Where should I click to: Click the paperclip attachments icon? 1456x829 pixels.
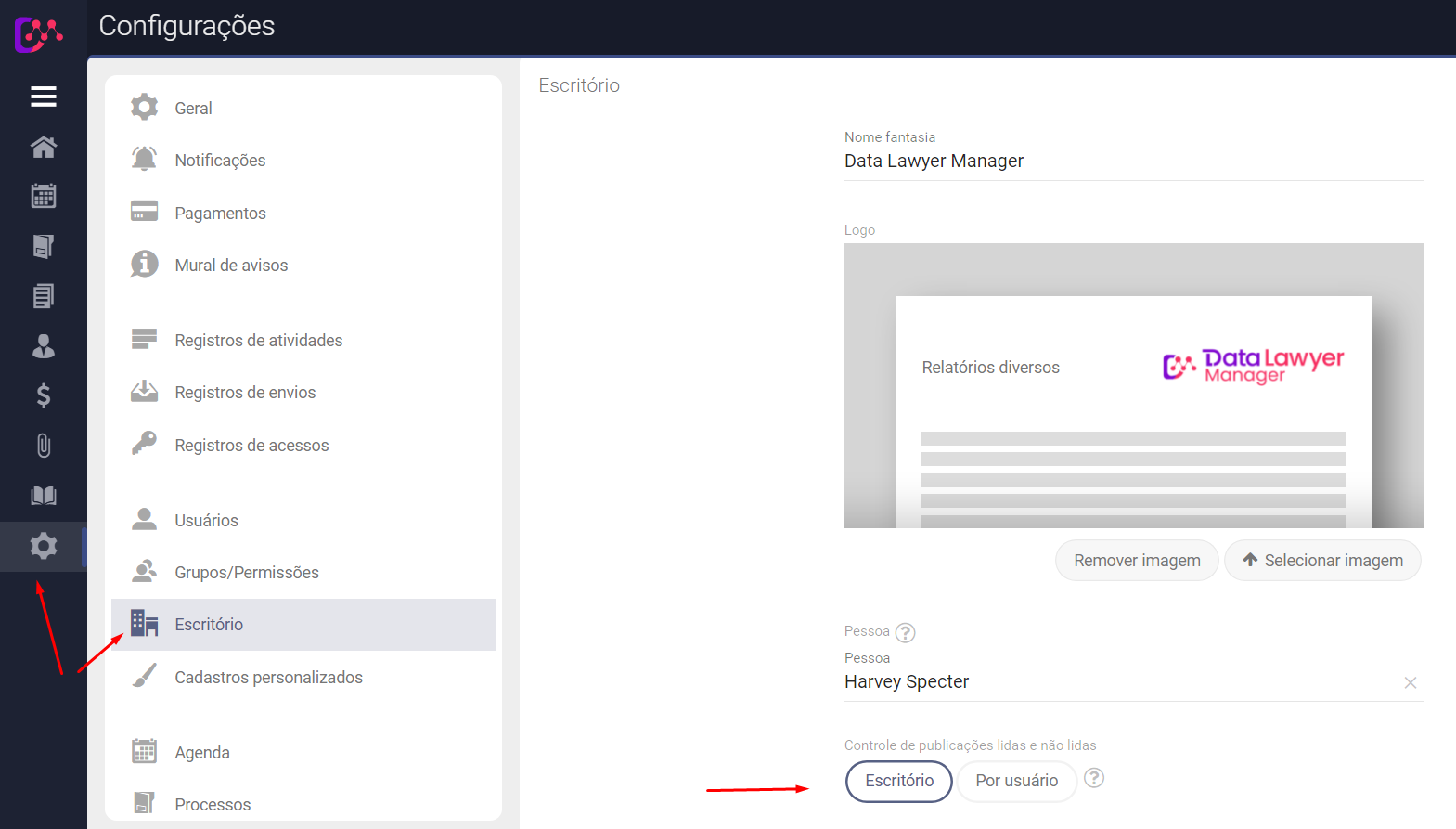point(44,446)
